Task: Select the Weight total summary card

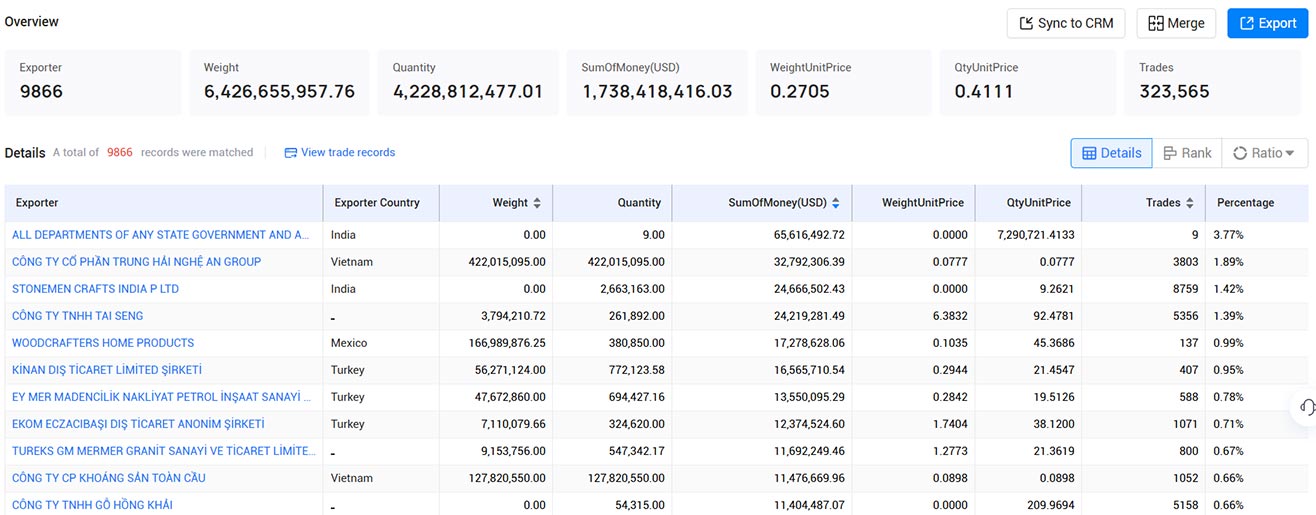Action: 280,82
